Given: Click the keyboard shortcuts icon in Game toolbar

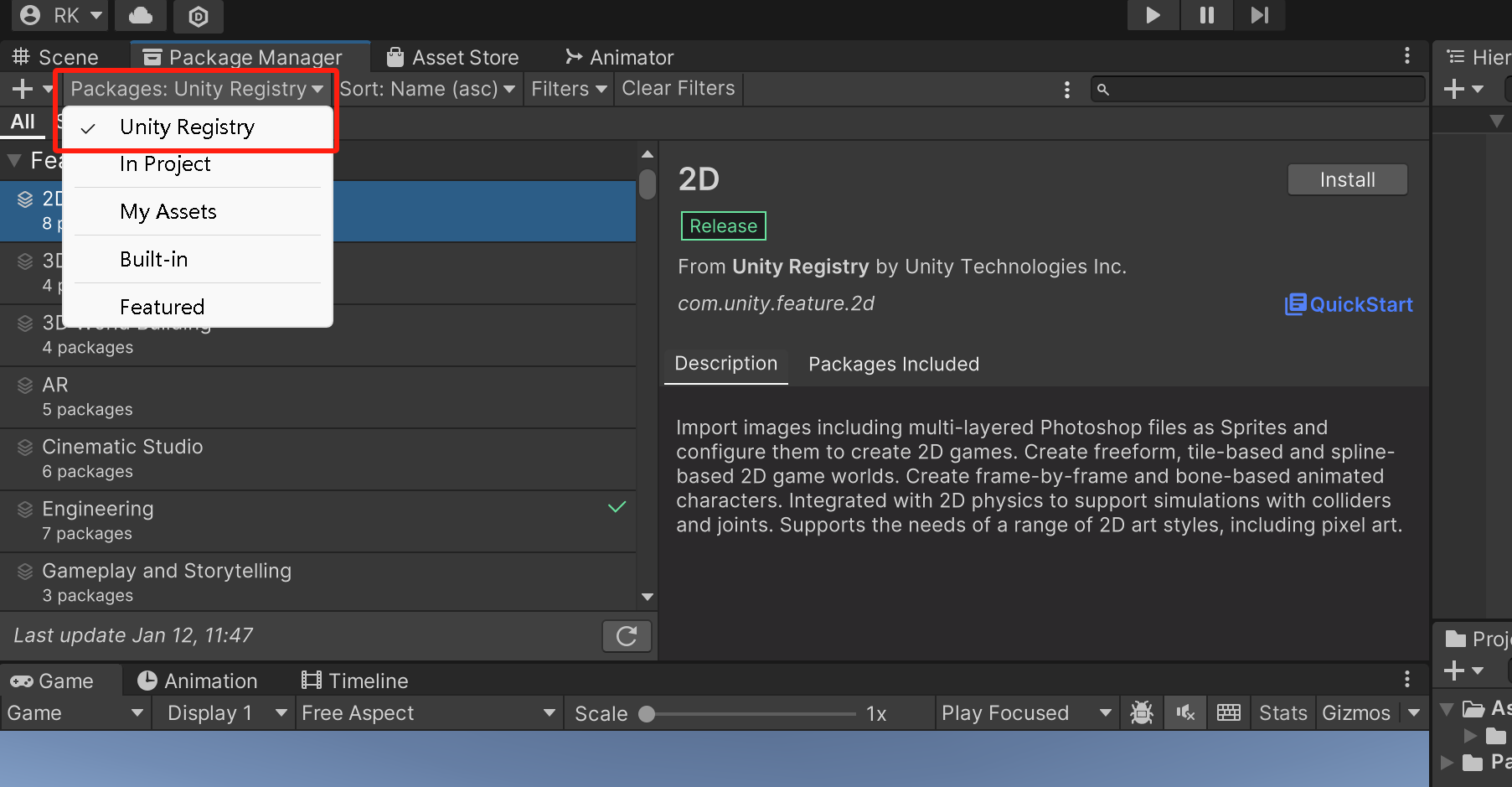Looking at the screenshot, I should pos(1229,713).
